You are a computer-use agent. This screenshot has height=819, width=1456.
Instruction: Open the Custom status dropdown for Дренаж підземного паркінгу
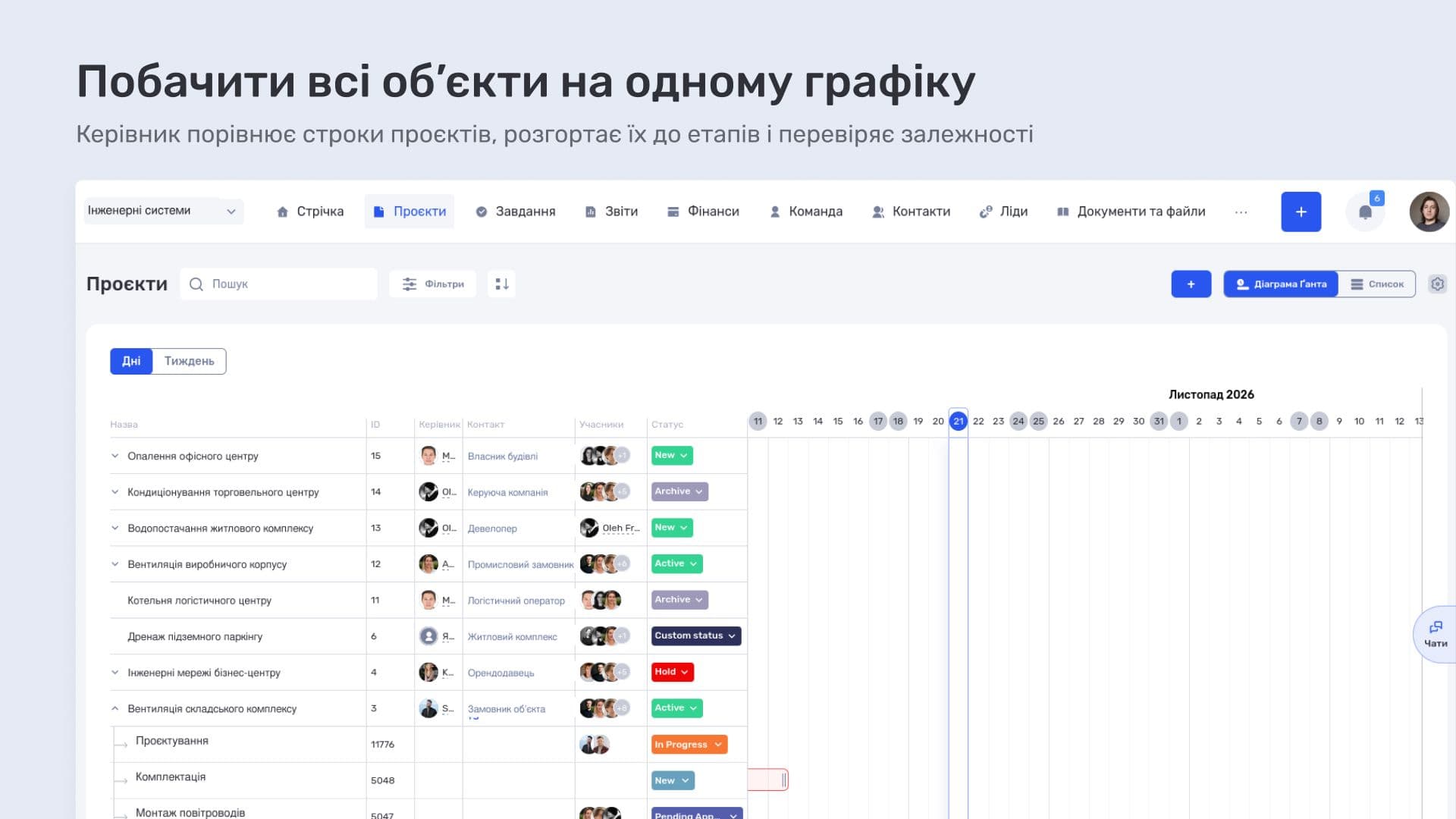[695, 635]
